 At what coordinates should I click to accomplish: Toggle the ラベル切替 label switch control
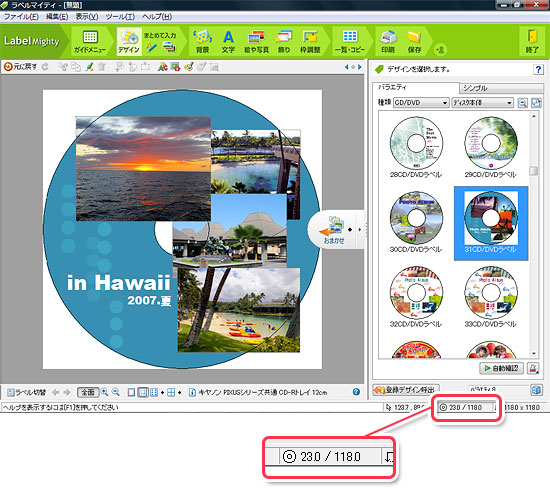coord(27,392)
